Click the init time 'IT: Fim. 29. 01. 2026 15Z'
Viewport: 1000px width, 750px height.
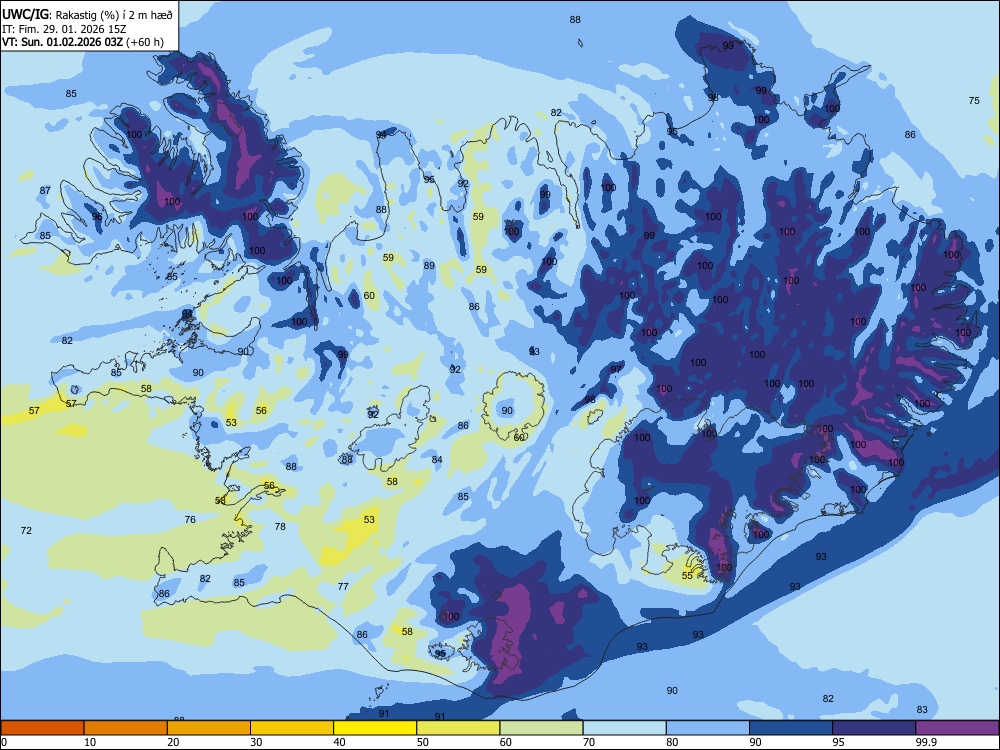(64, 29)
